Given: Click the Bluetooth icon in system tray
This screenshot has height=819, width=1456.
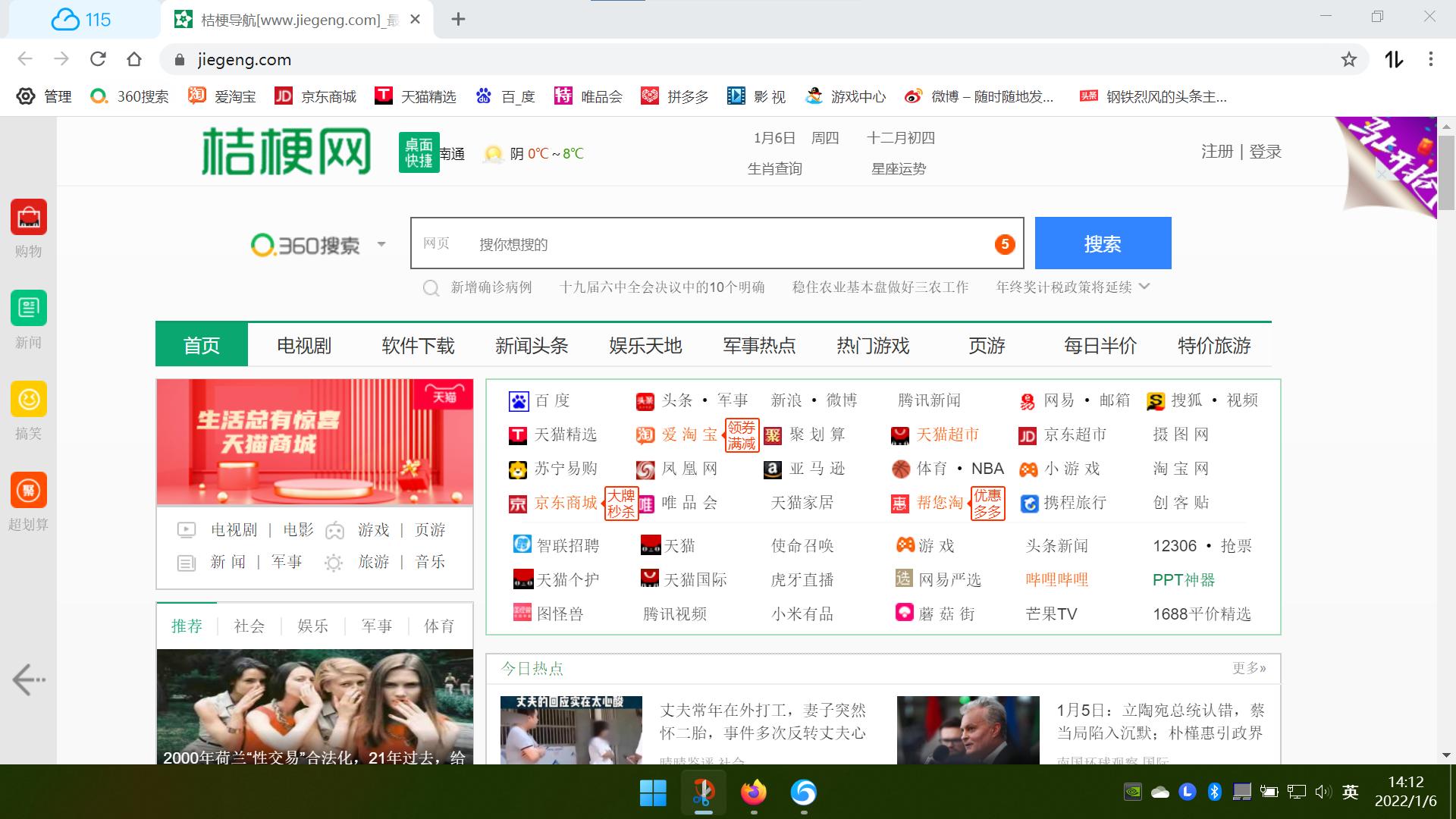Looking at the screenshot, I should point(1214,792).
